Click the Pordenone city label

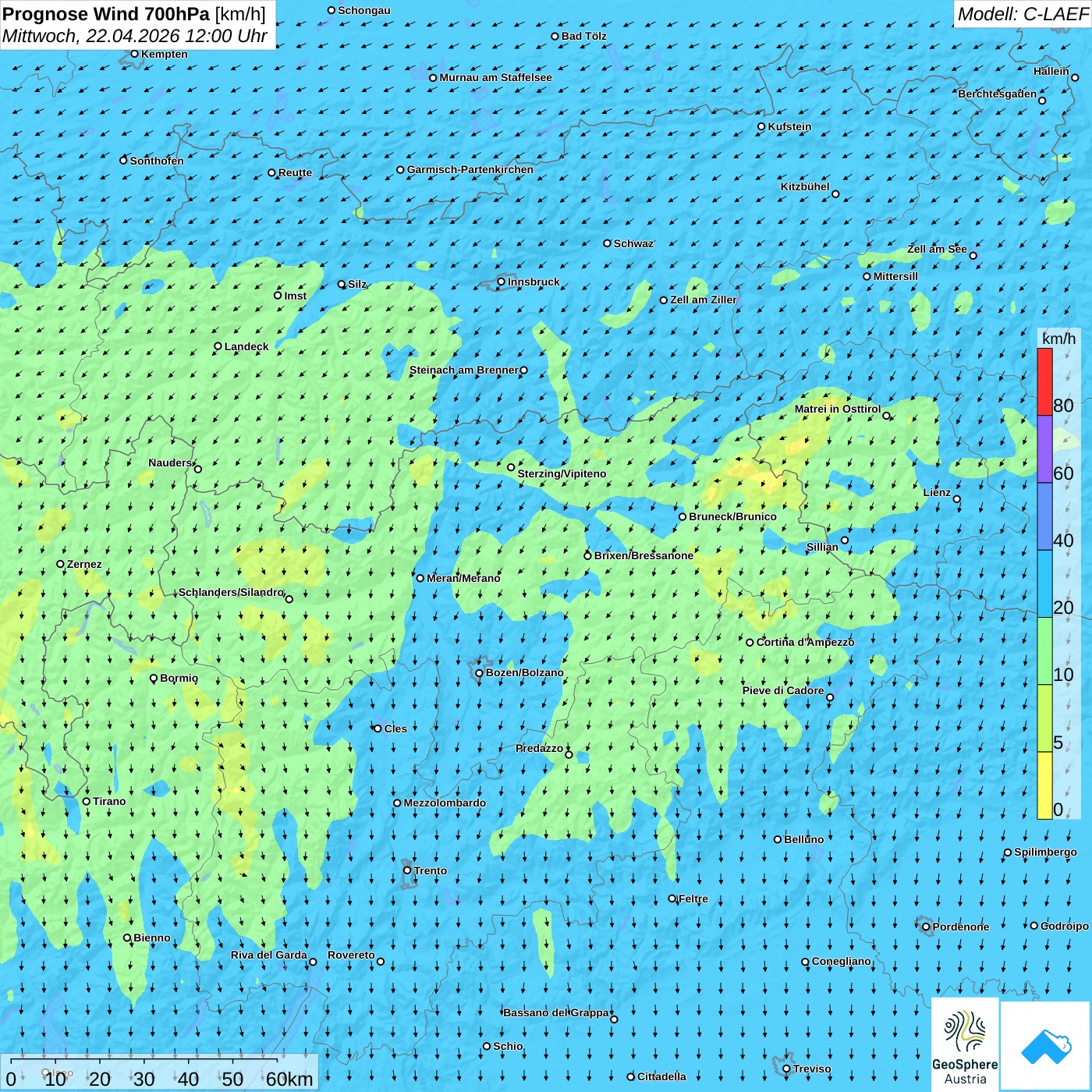[x=961, y=927]
